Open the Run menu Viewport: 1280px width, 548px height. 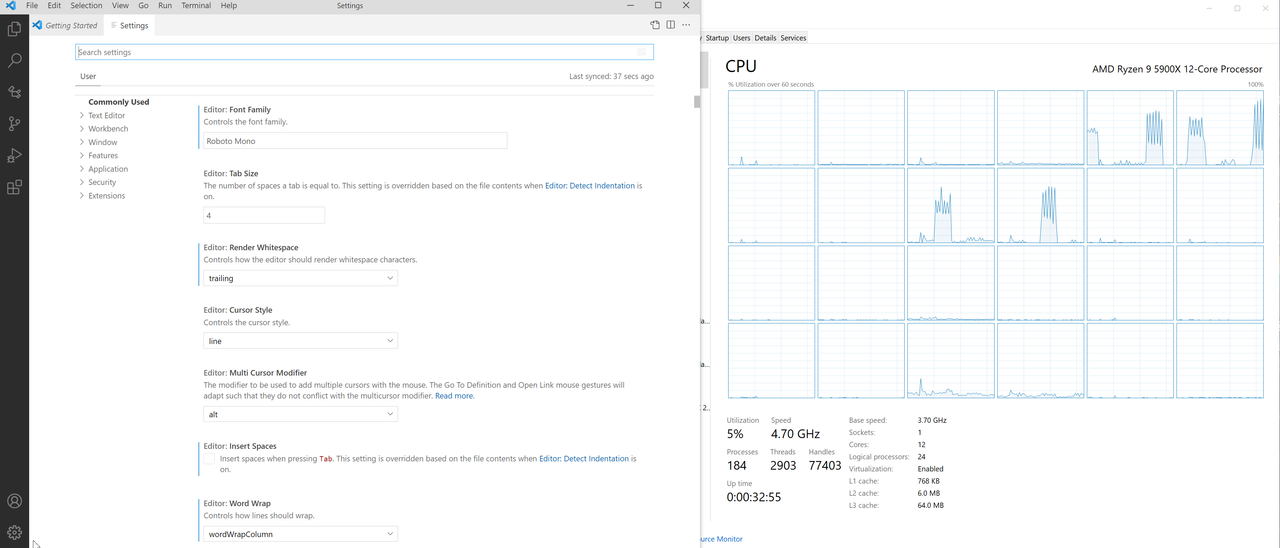click(x=165, y=6)
